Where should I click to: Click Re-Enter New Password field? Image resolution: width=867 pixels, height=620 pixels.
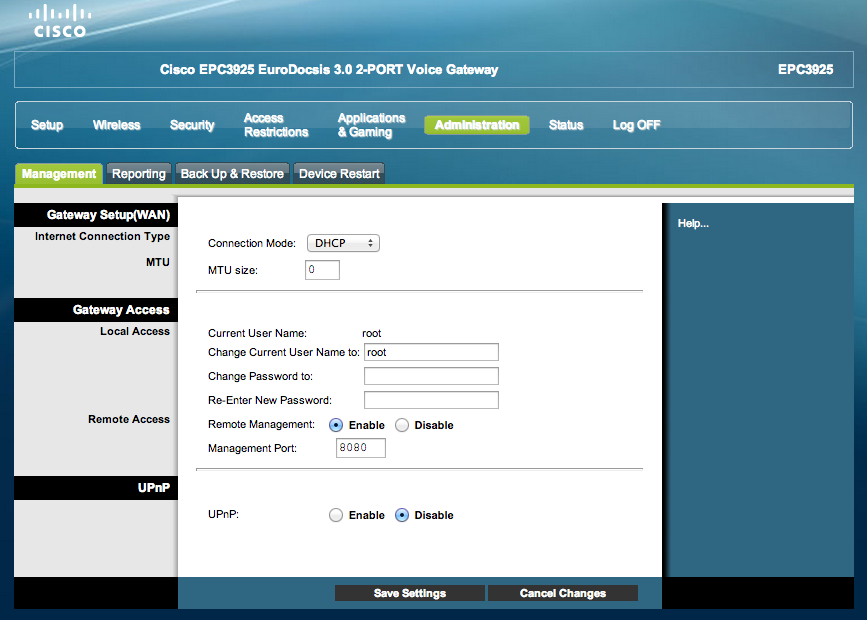[431, 400]
